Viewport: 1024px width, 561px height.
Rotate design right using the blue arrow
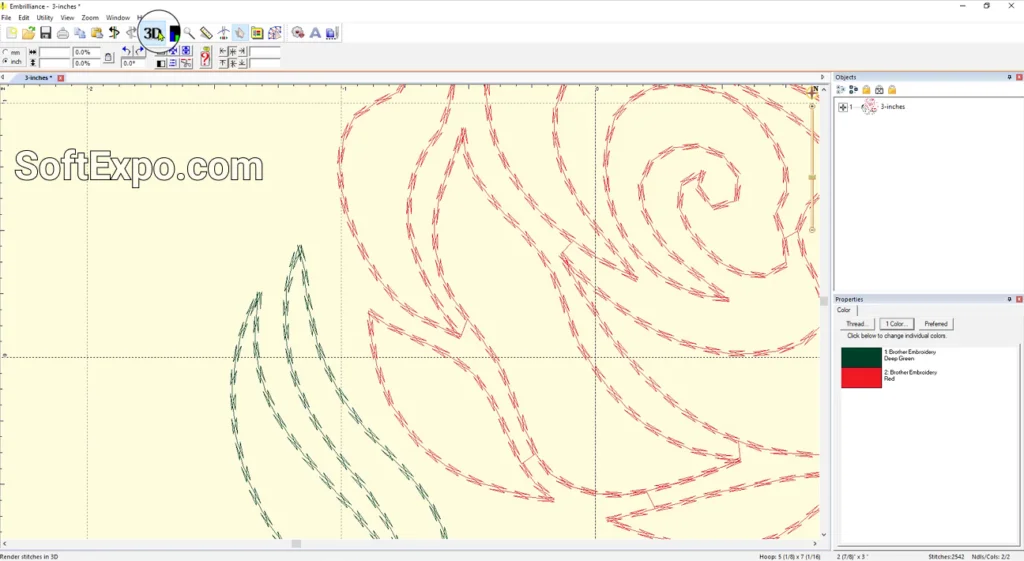coord(139,51)
